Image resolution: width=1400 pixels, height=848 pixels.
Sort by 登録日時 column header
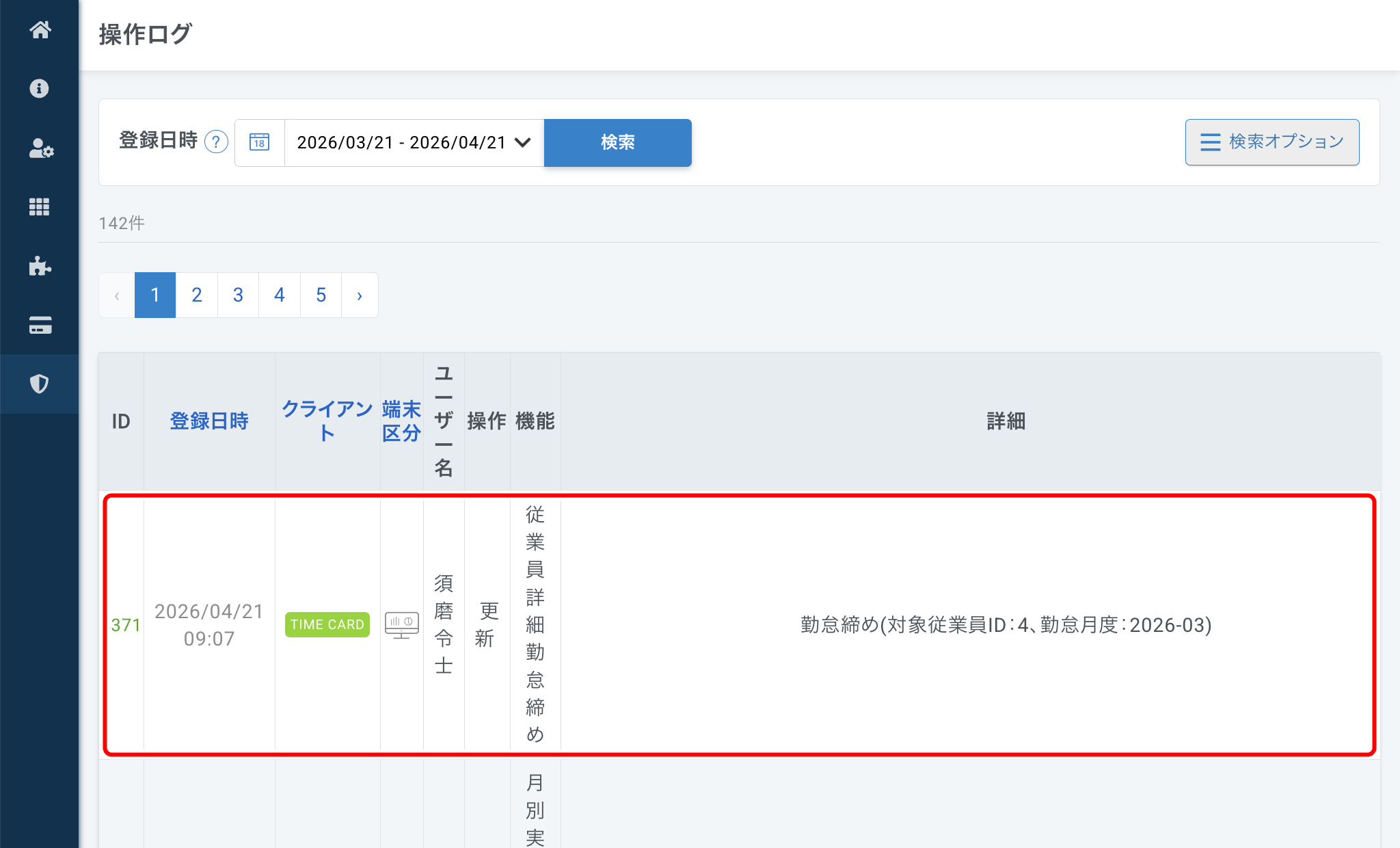[208, 421]
